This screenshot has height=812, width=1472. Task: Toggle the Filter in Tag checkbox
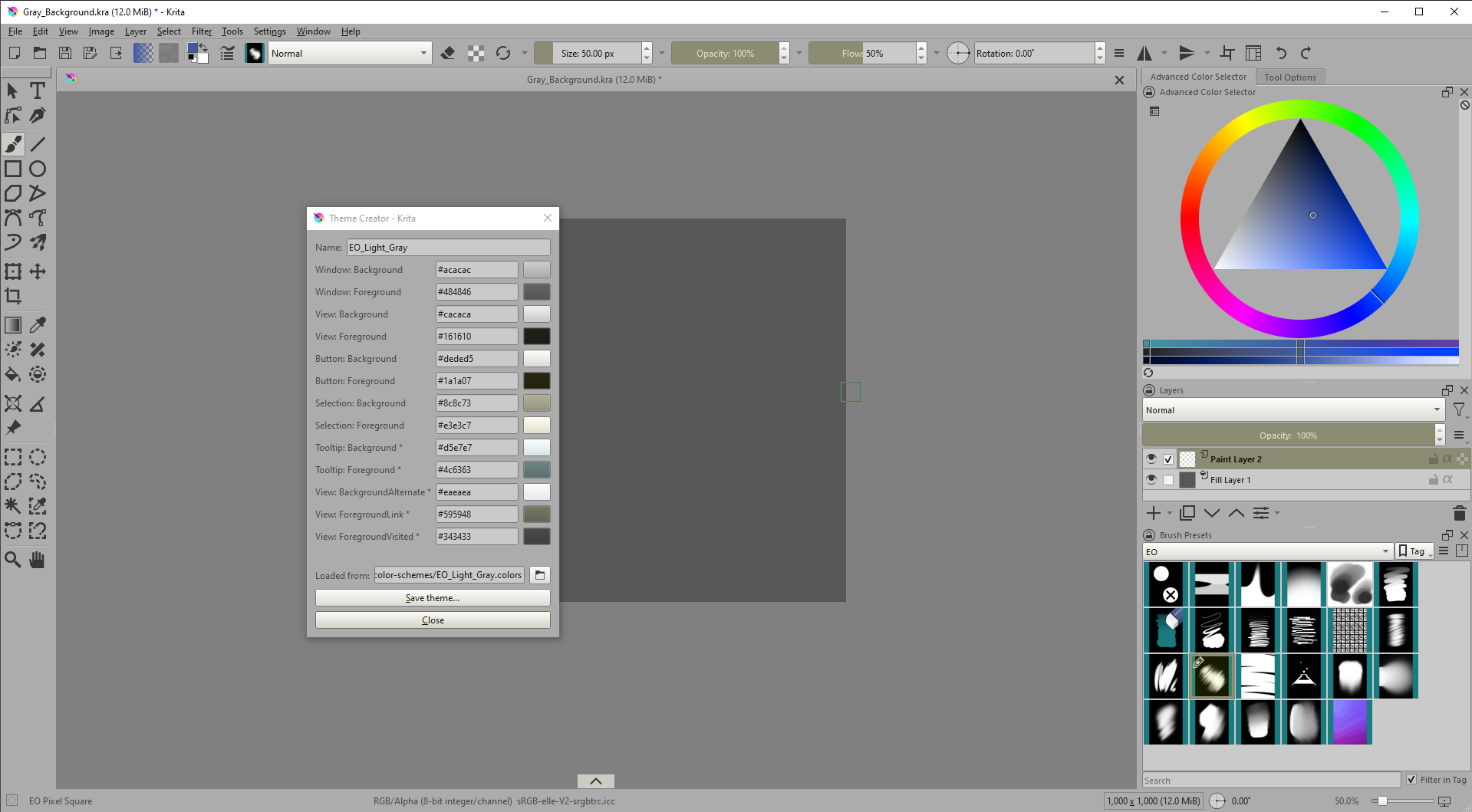1411,780
